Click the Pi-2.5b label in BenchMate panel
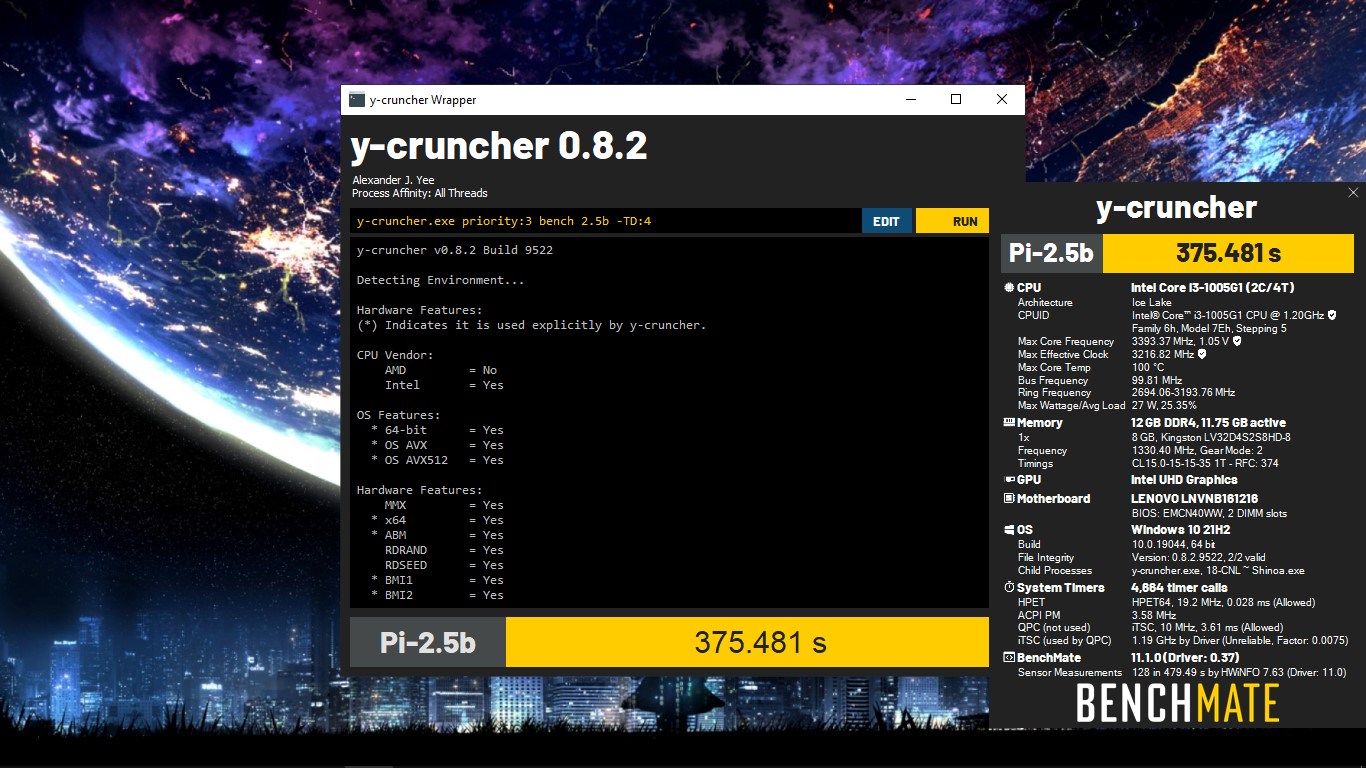This screenshot has width=1366, height=768. (1051, 253)
